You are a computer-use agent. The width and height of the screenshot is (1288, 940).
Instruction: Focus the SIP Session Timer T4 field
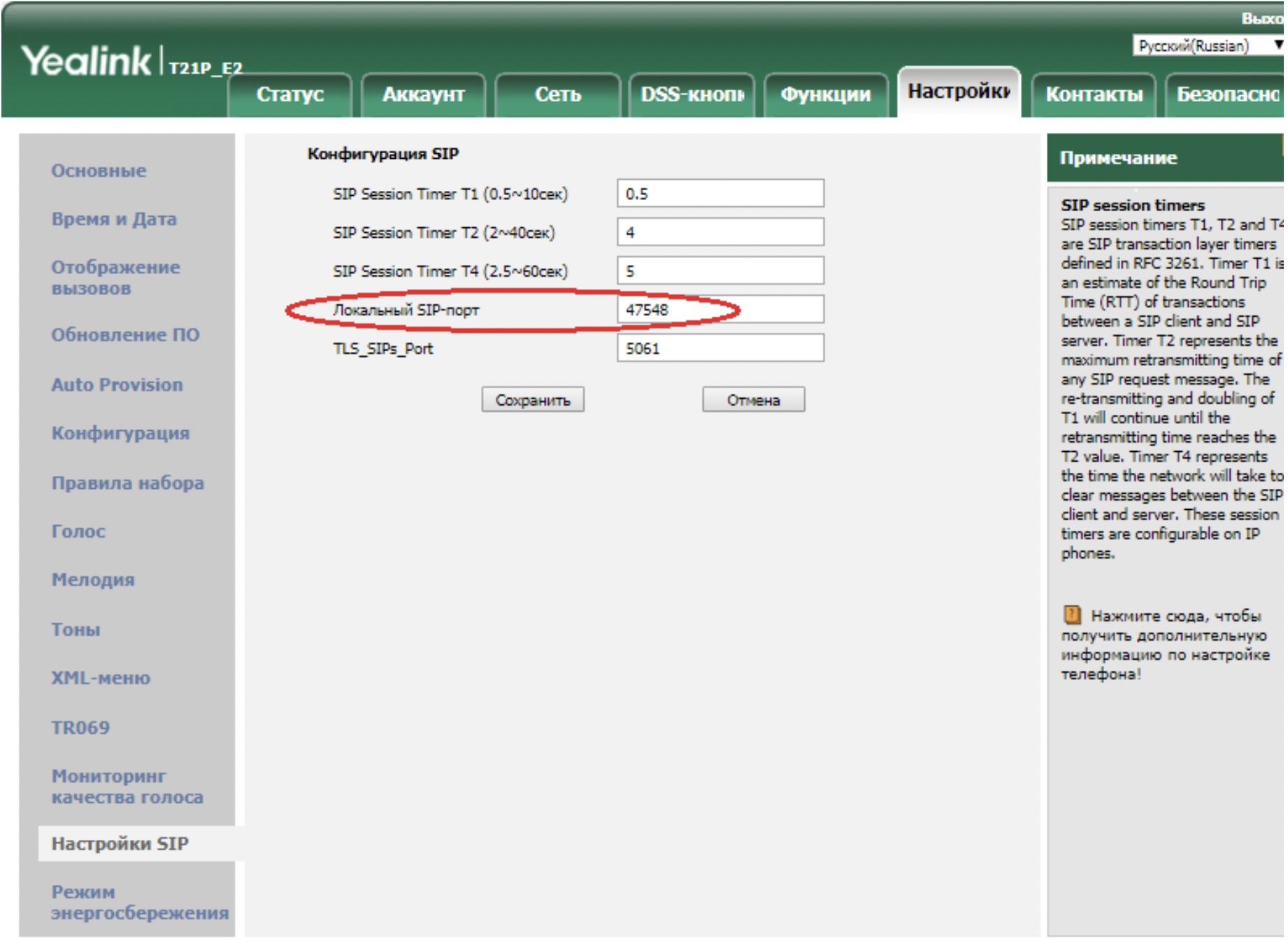click(720, 271)
